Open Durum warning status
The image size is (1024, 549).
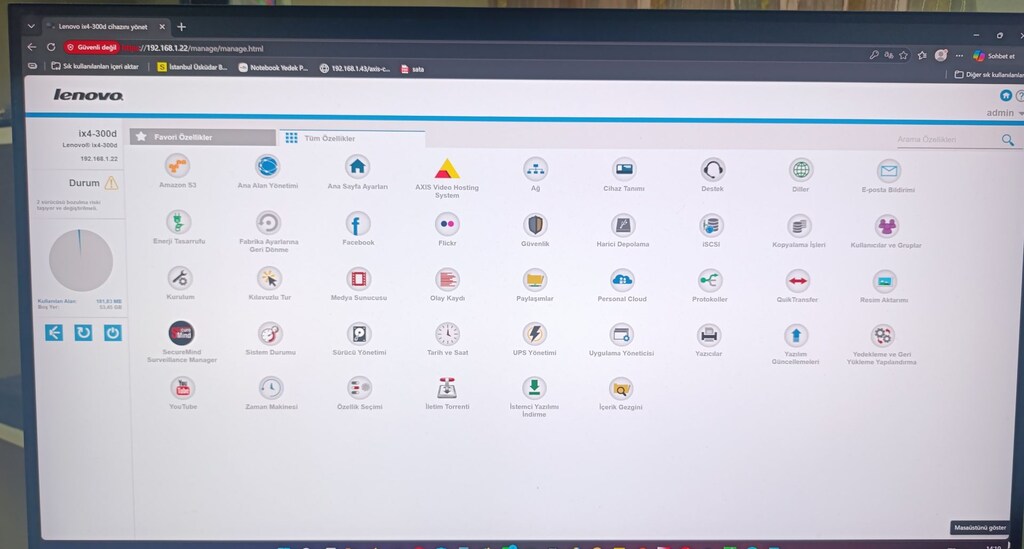tap(93, 183)
